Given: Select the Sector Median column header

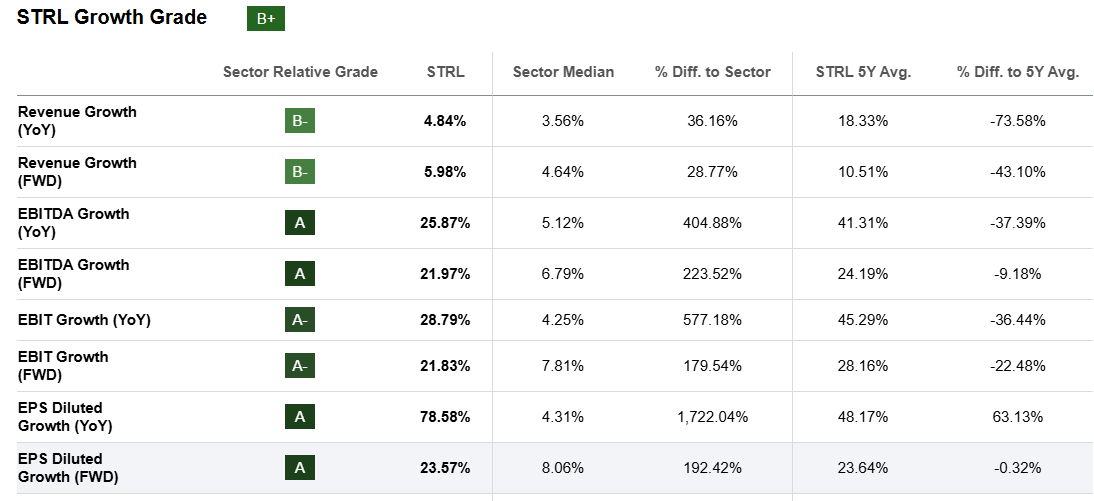Looking at the screenshot, I should point(563,72).
